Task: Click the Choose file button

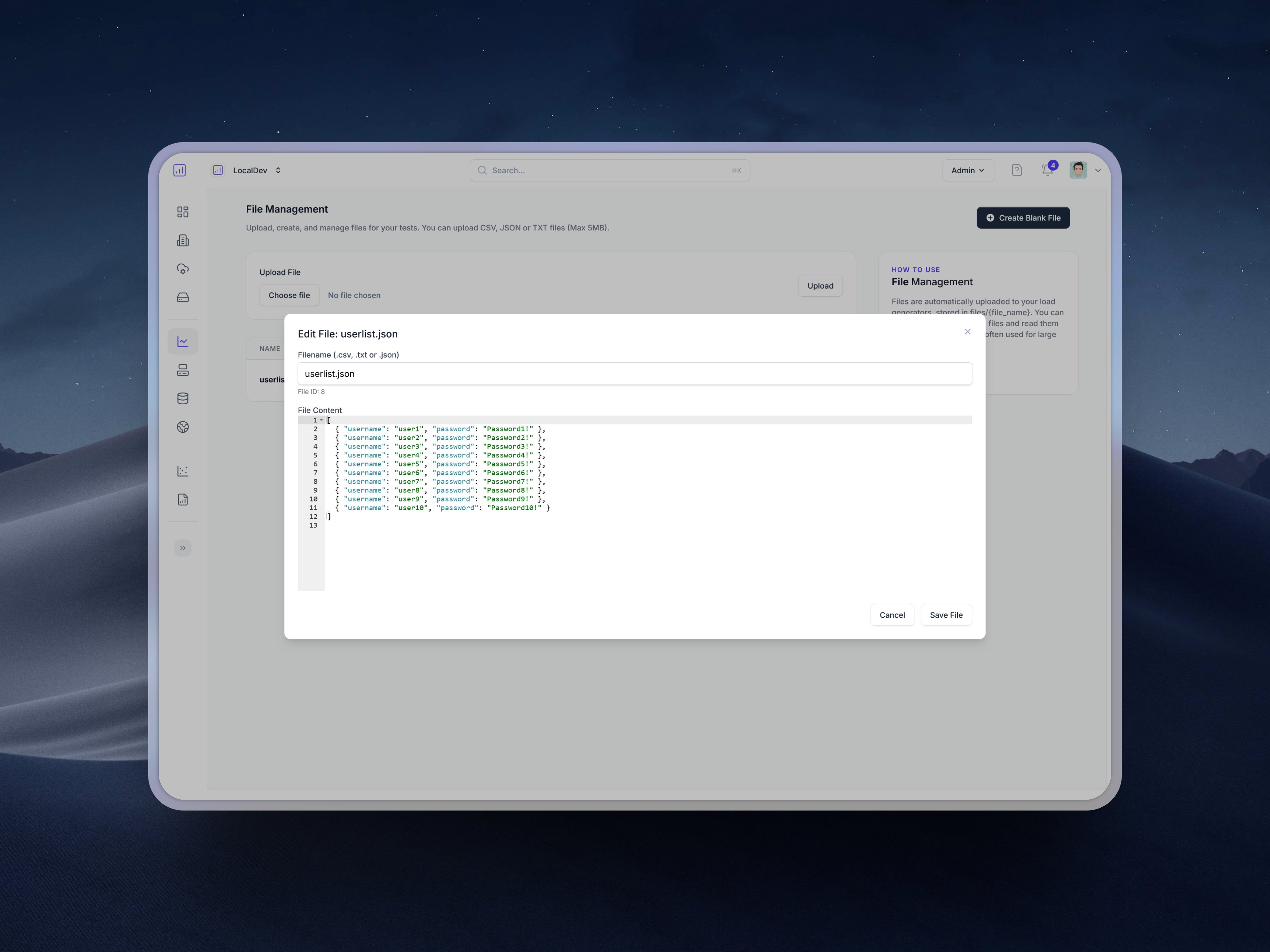Action: [x=289, y=296]
